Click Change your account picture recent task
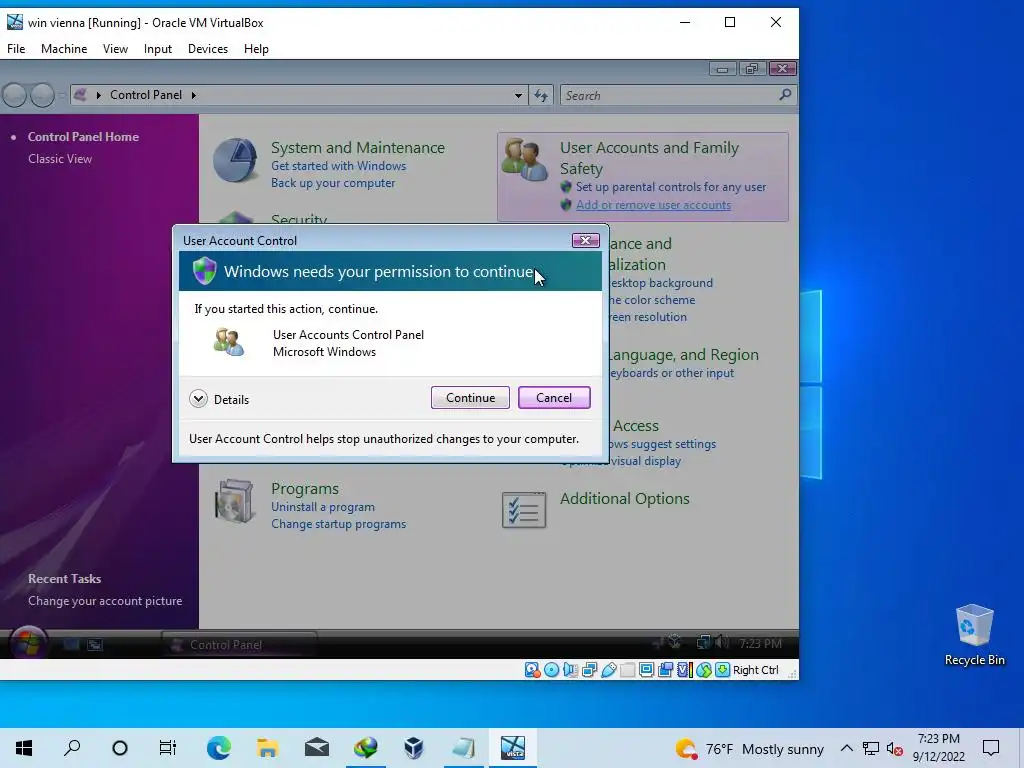The image size is (1024, 768). (105, 601)
